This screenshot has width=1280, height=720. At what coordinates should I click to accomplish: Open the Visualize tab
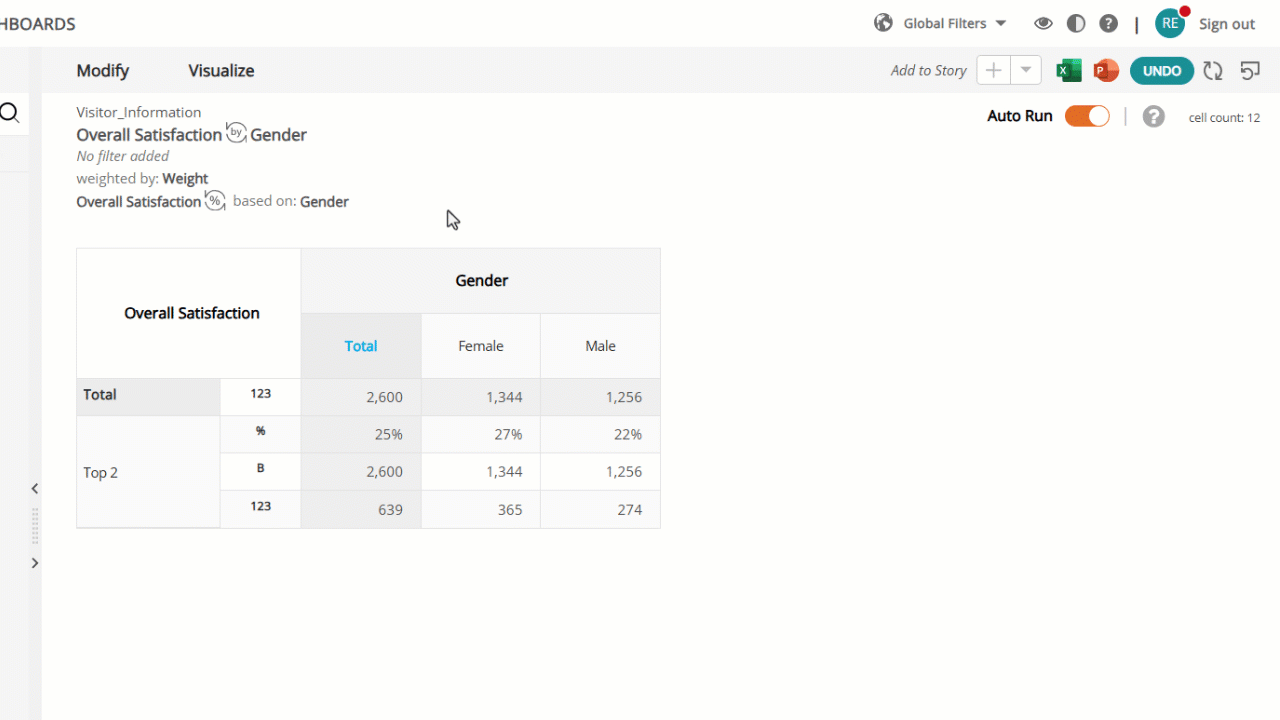tap(221, 71)
